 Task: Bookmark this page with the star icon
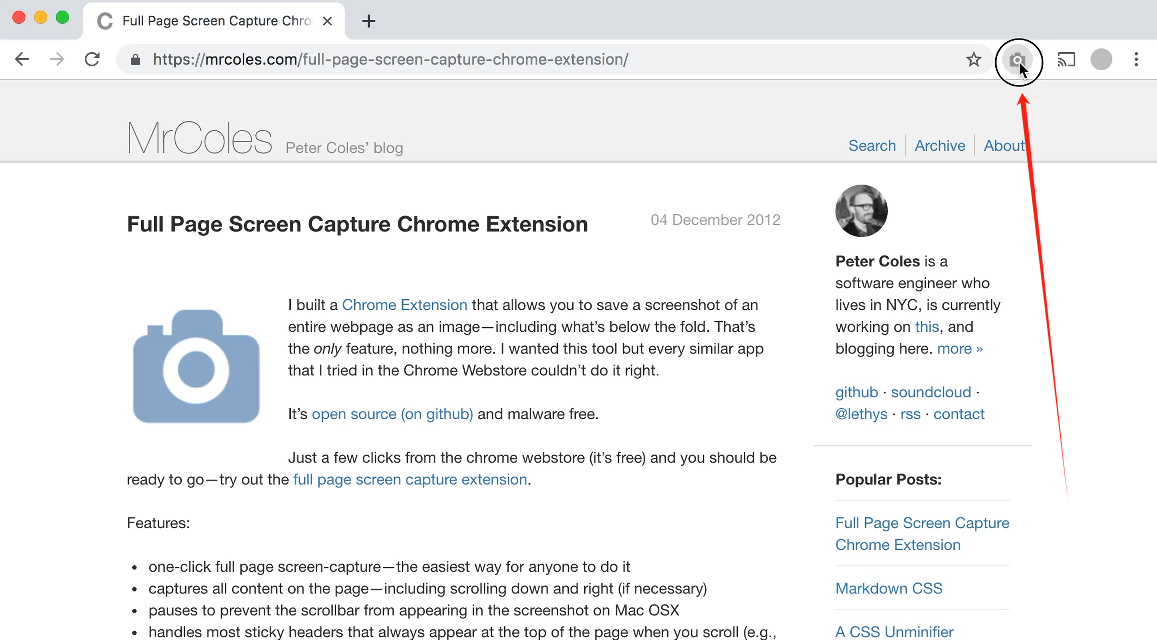974,60
